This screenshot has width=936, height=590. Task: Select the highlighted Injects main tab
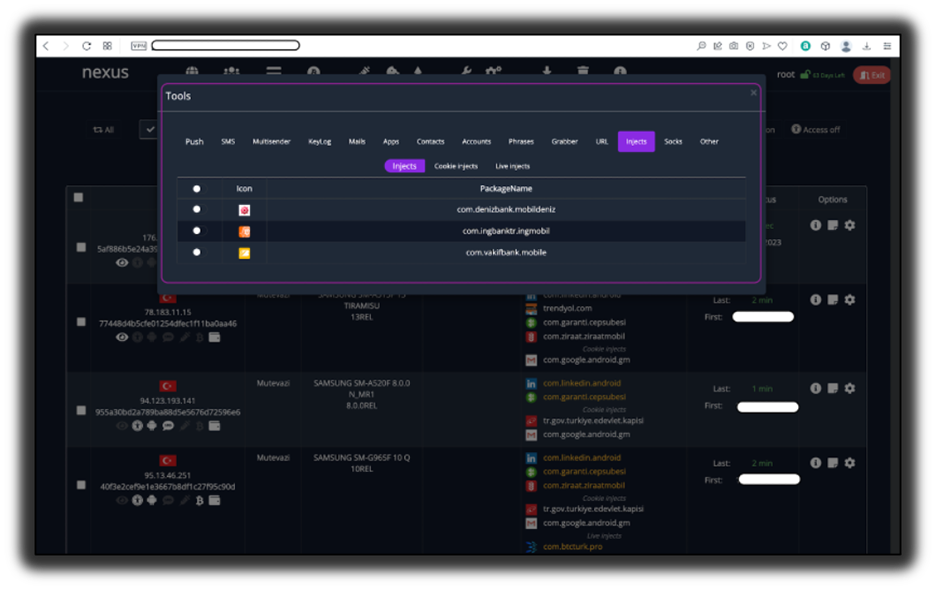636,142
